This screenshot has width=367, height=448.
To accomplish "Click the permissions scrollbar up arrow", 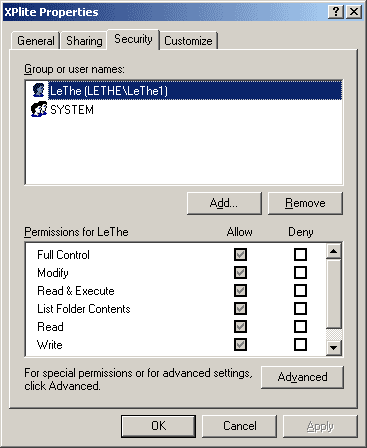I will tap(333, 251).
